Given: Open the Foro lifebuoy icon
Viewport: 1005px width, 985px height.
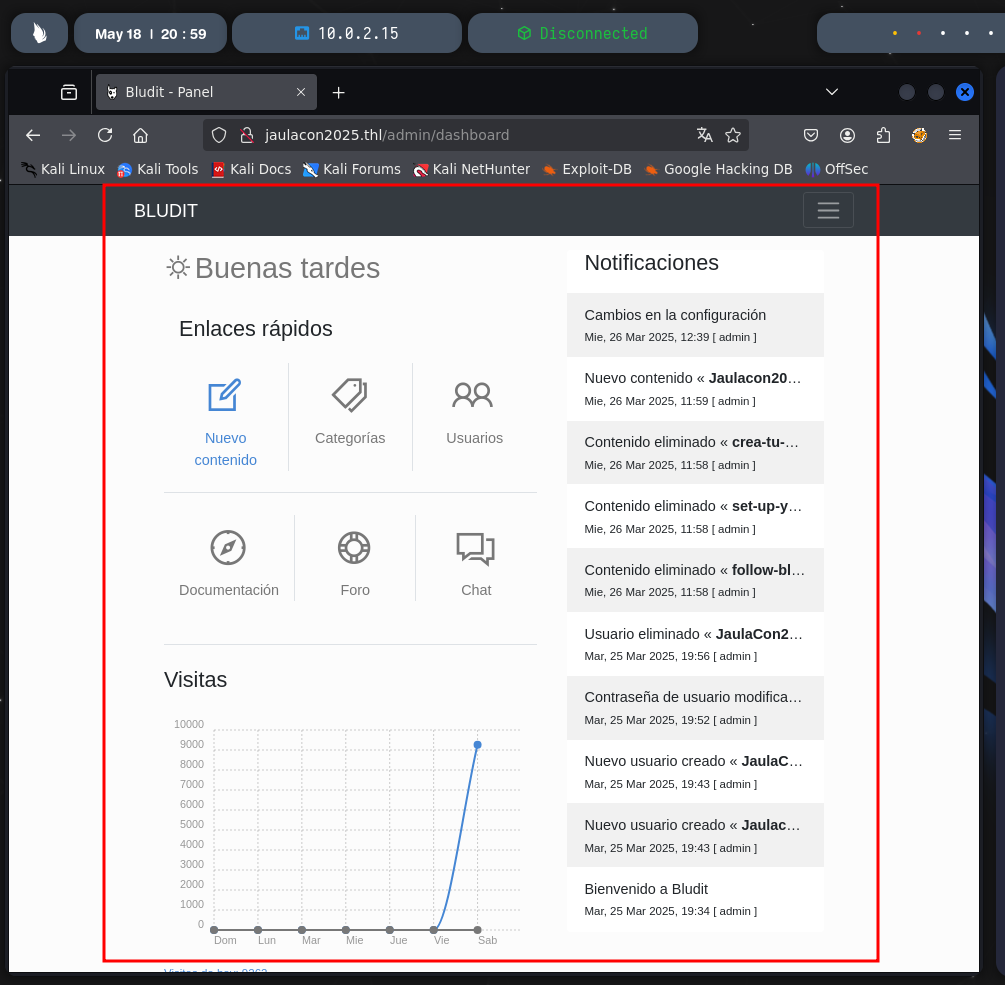Looking at the screenshot, I should click(354, 547).
